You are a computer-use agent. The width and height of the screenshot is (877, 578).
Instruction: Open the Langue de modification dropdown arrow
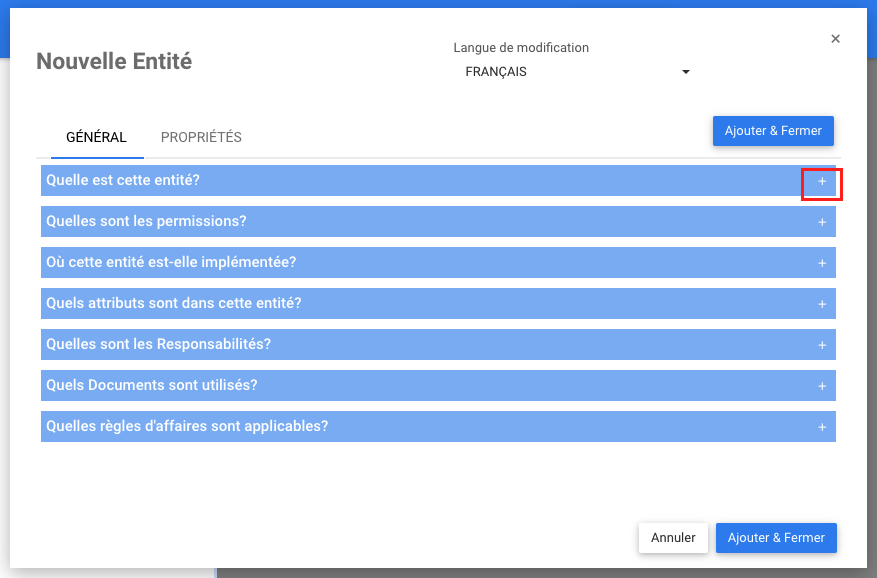point(686,72)
